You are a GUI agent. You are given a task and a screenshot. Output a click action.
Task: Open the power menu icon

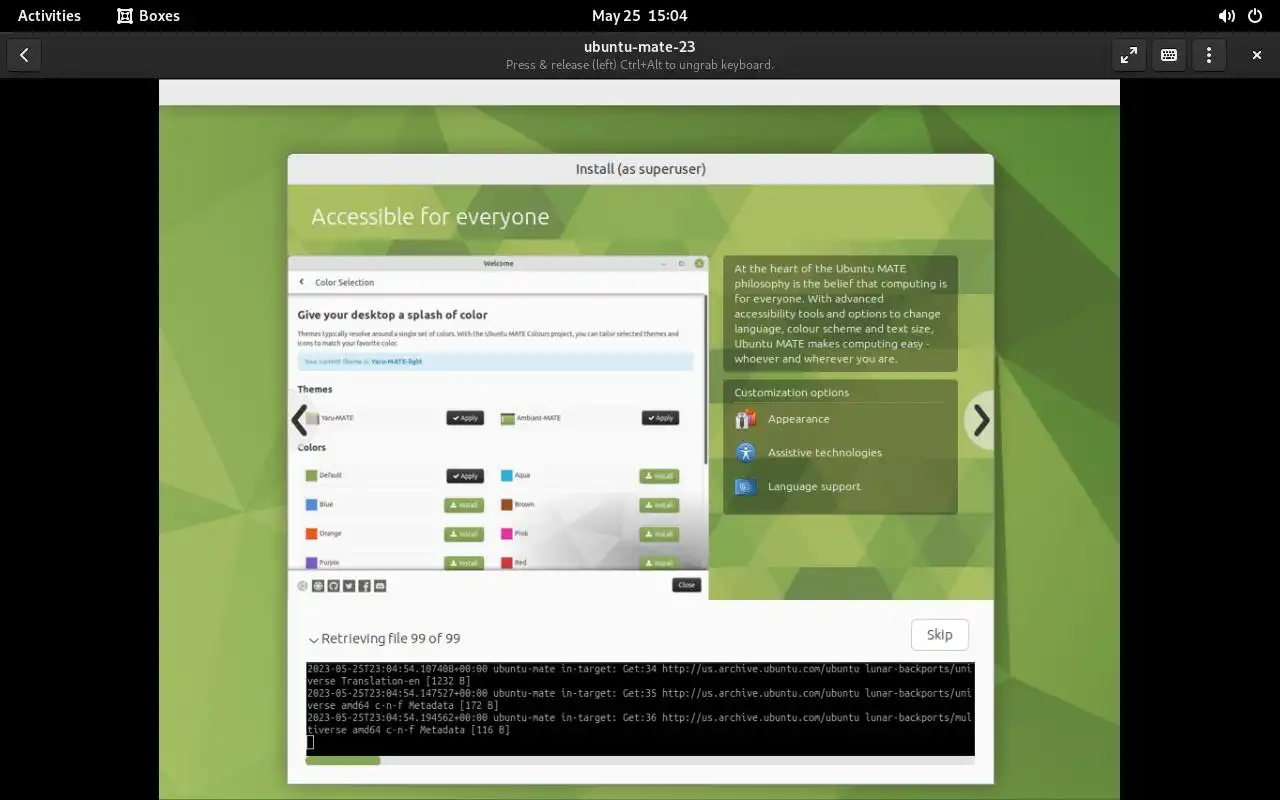point(1255,16)
